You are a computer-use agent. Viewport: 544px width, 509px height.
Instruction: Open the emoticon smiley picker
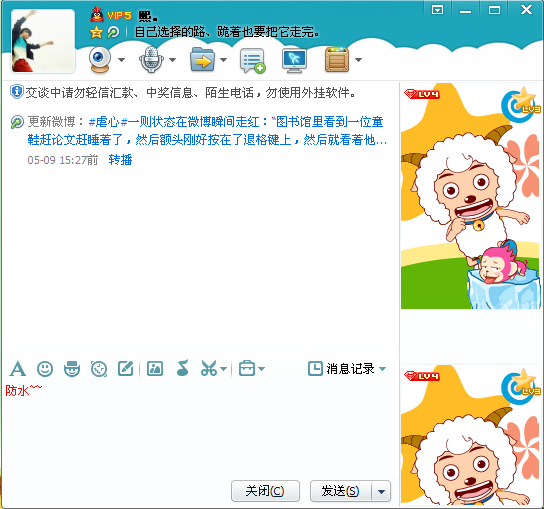pos(45,368)
